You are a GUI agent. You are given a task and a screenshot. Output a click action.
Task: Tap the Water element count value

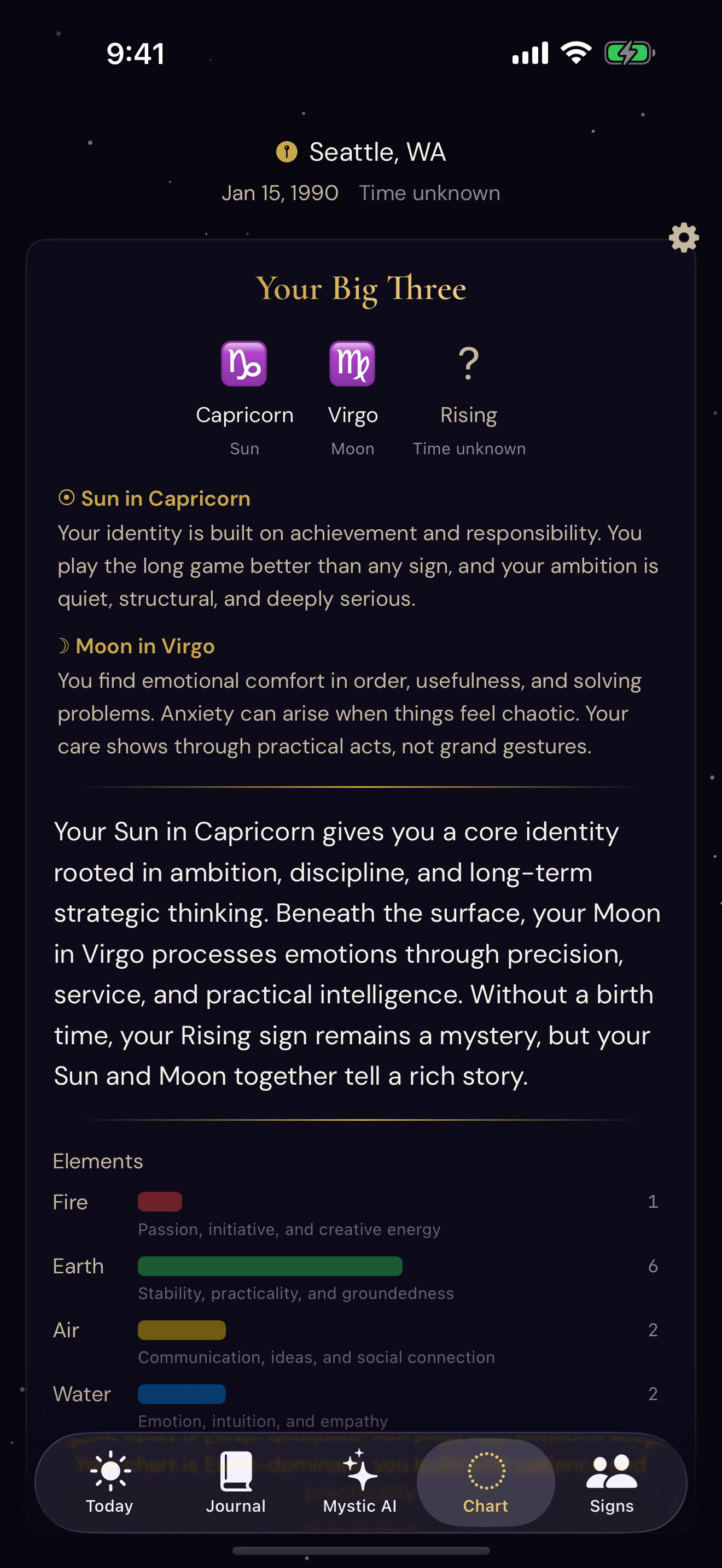point(653,1394)
